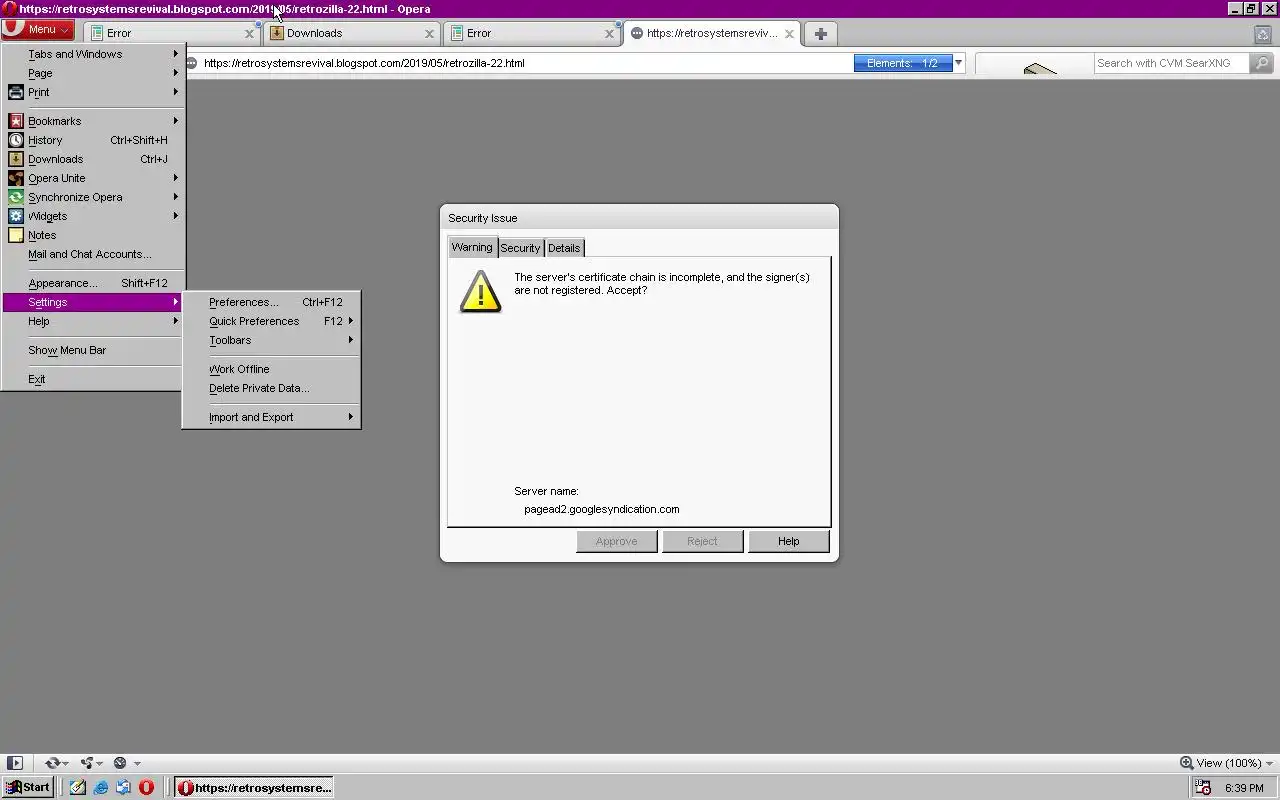The image size is (1280, 800).
Task: Expand the Toolbars submenu
Action: pyautogui.click(x=271, y=340)
